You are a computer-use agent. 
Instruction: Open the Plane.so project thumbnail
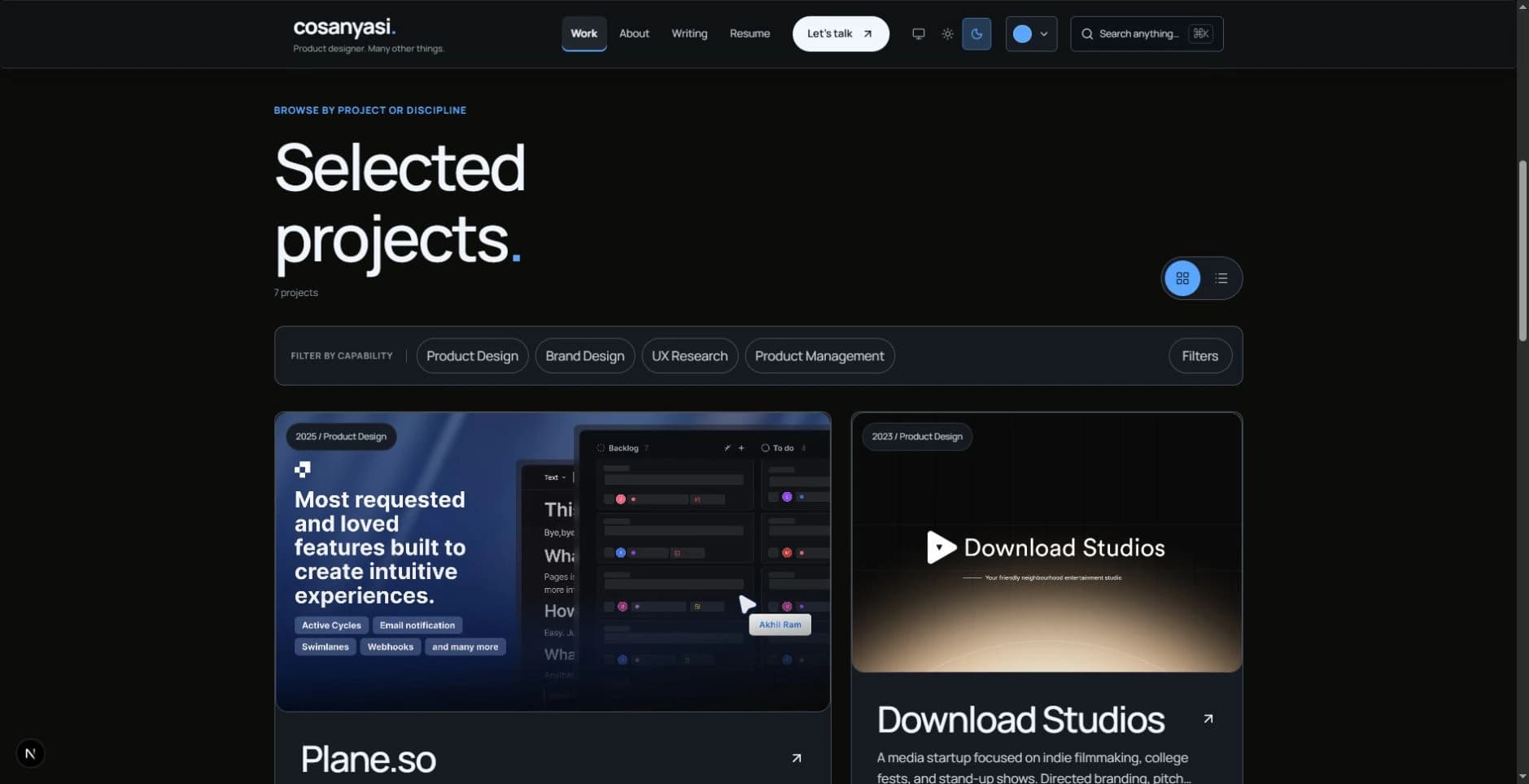[553, 562]
